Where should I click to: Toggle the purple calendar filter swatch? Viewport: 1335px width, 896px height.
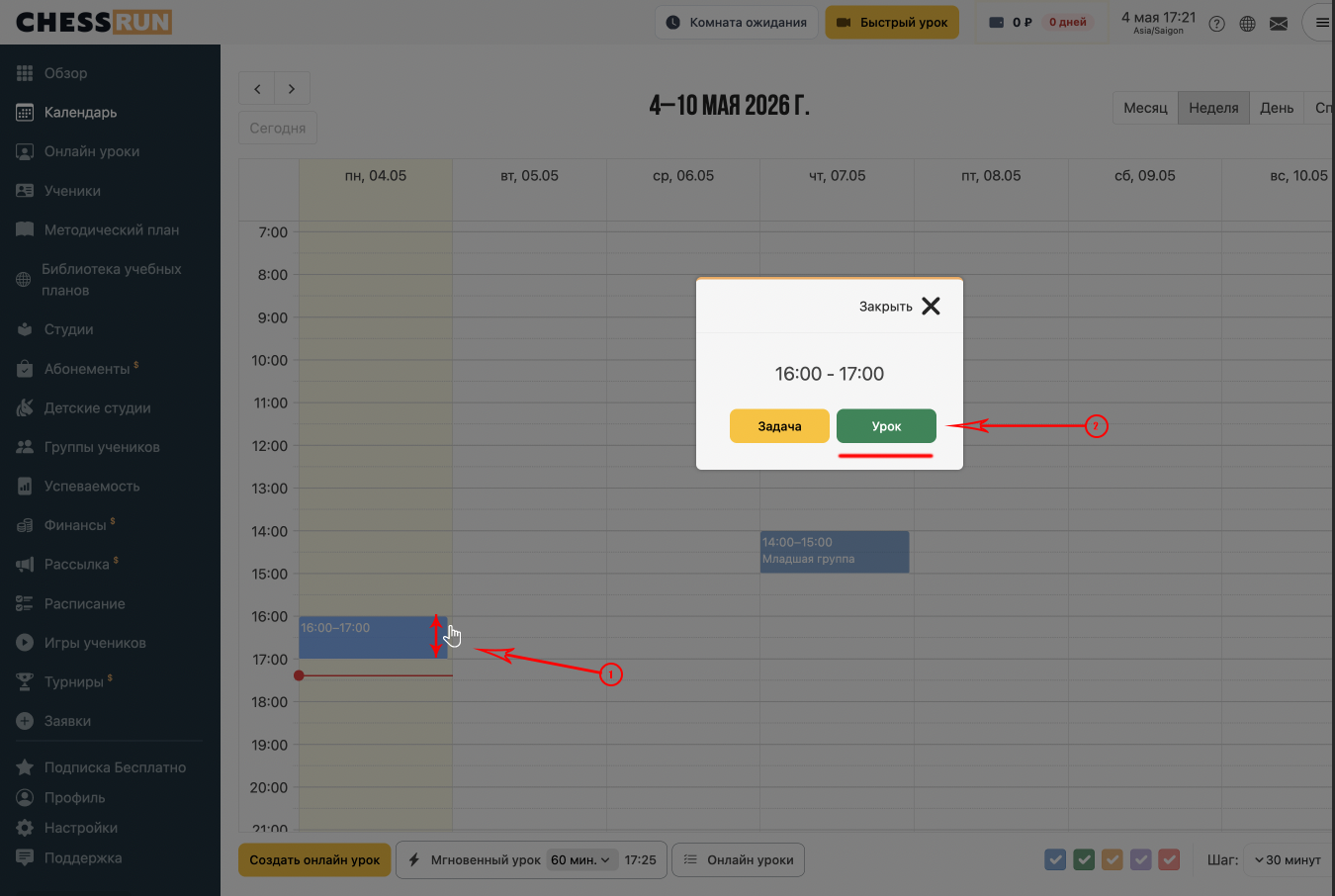[x=1140, y=859]
